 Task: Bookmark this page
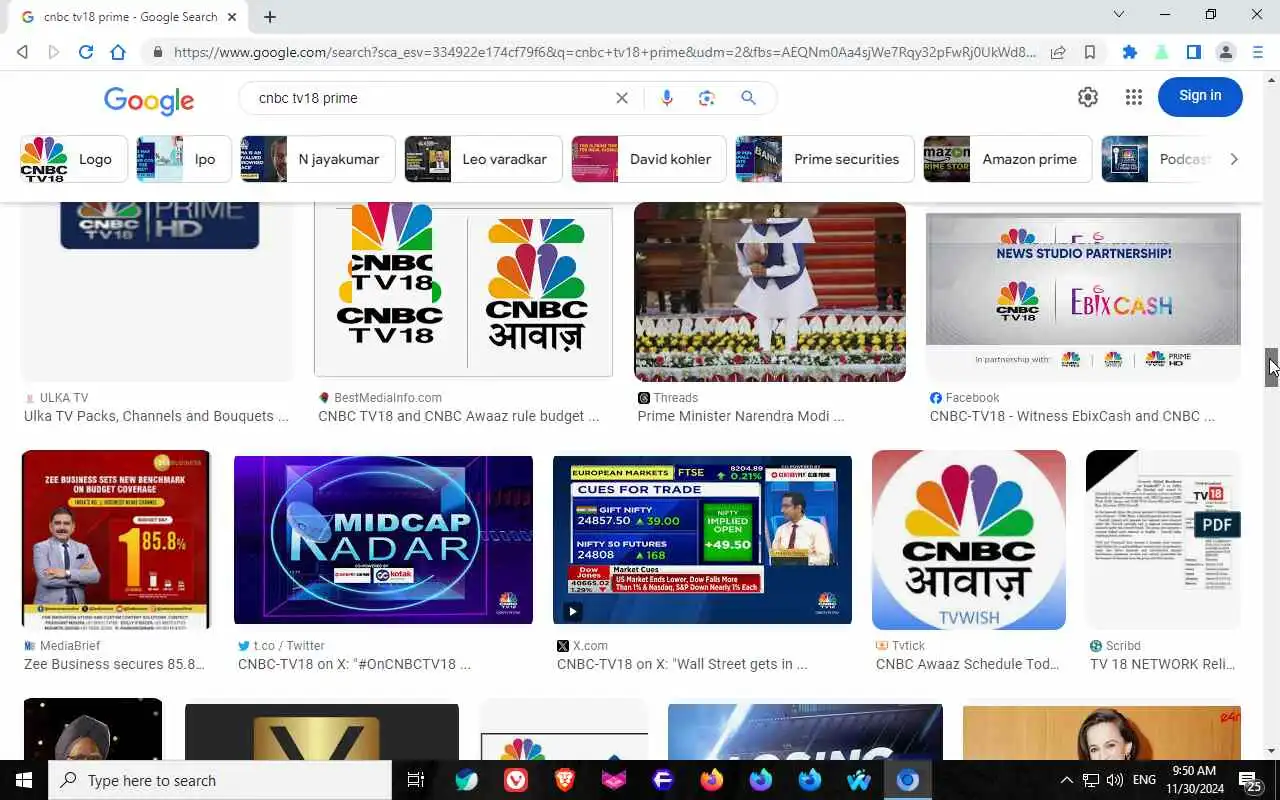pos(1090,52)
